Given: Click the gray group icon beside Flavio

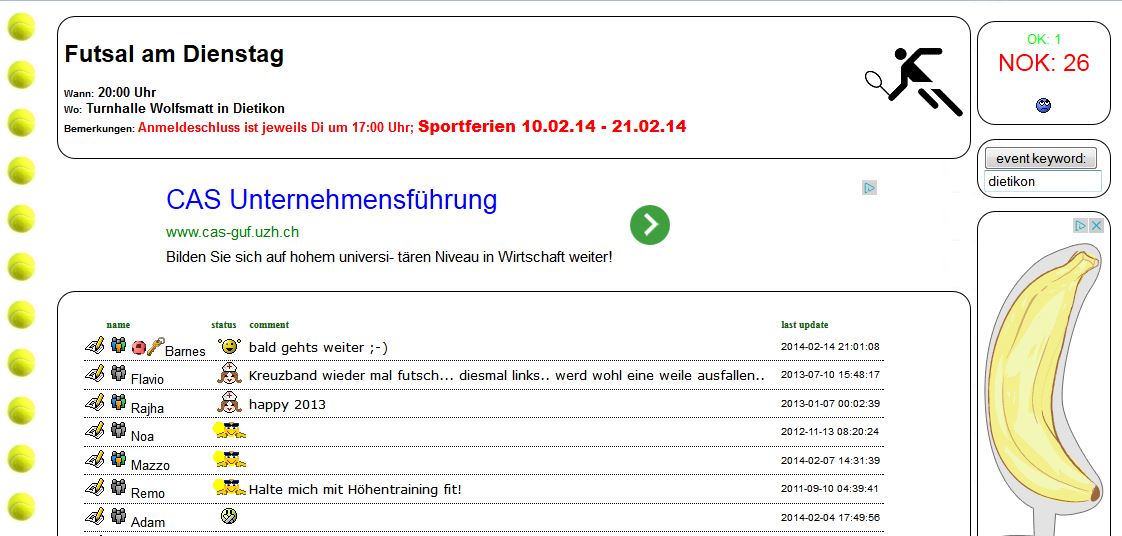Looking at the screenshot, I should pos(118,373).
